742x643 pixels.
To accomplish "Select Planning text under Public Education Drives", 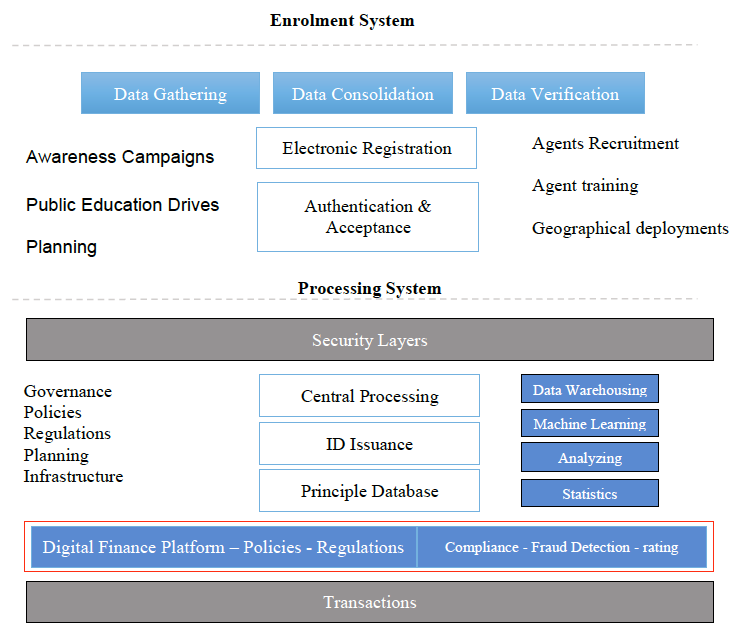I will [62, 247].
